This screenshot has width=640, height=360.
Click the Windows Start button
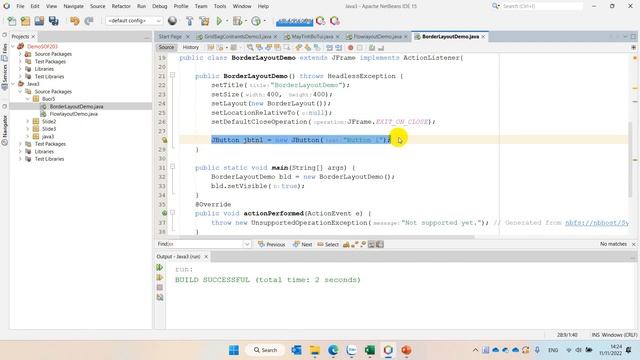point(234,350)
